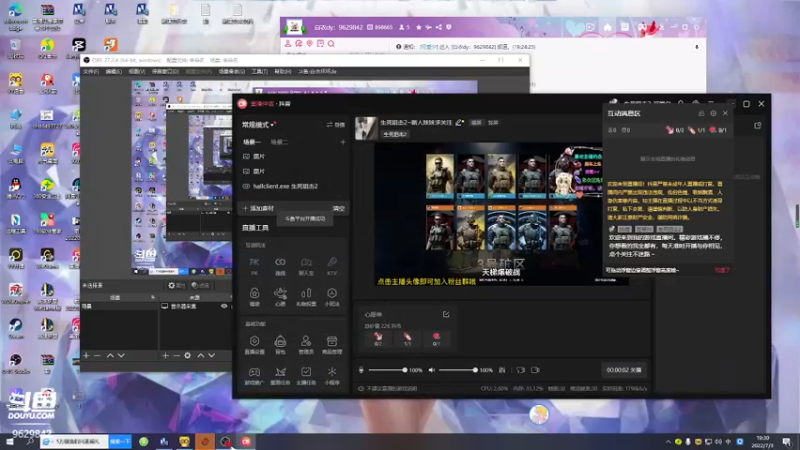Open the KTV tool icon
The height and width of the screenshot is (450, 800).
[x=332, y=266]
